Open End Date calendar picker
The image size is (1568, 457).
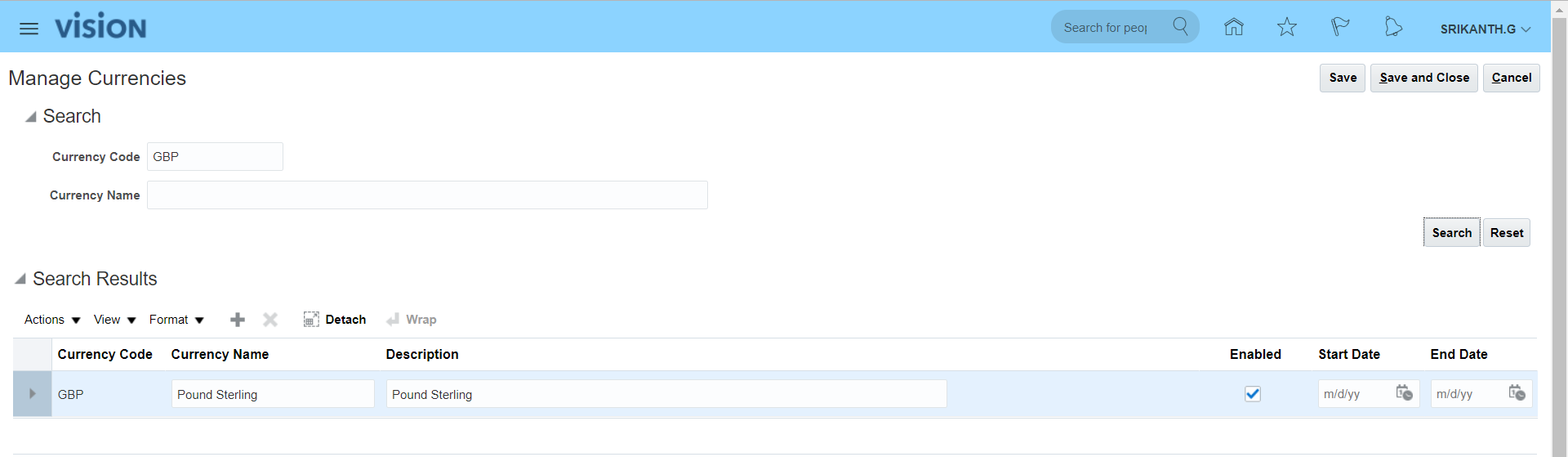coord(1517,393)
